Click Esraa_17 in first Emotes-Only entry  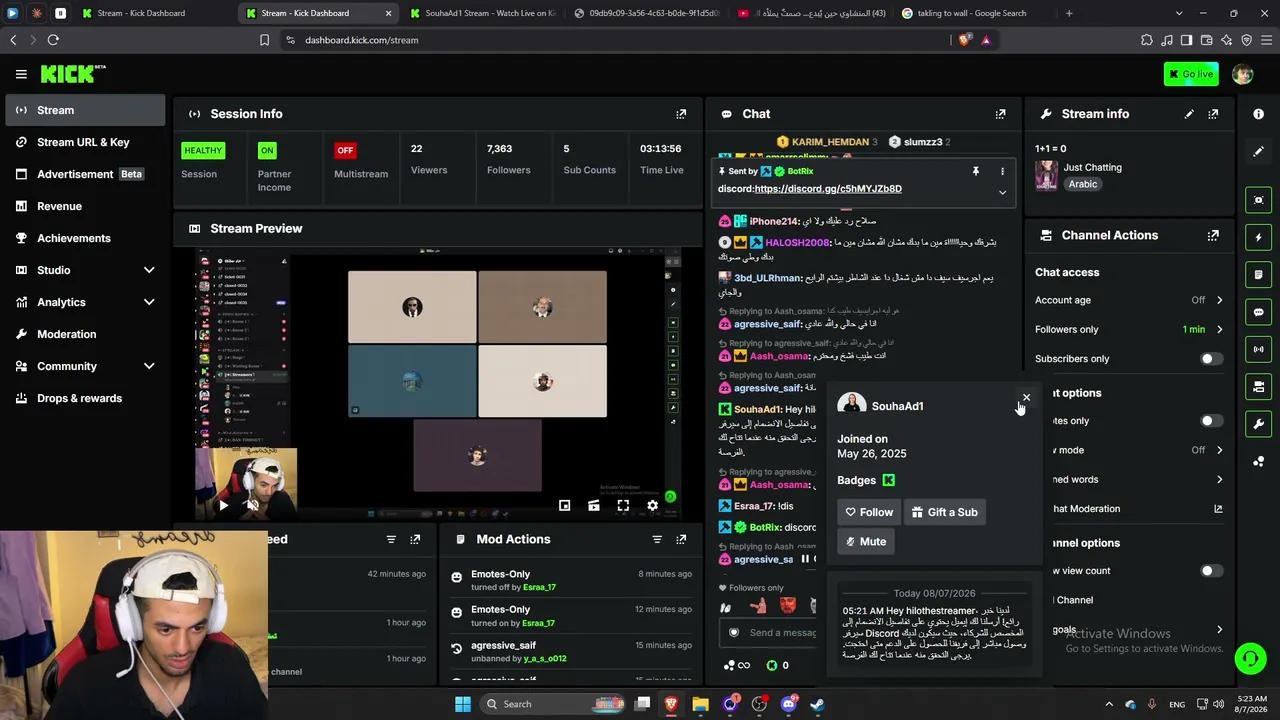[x=539, y=587]
